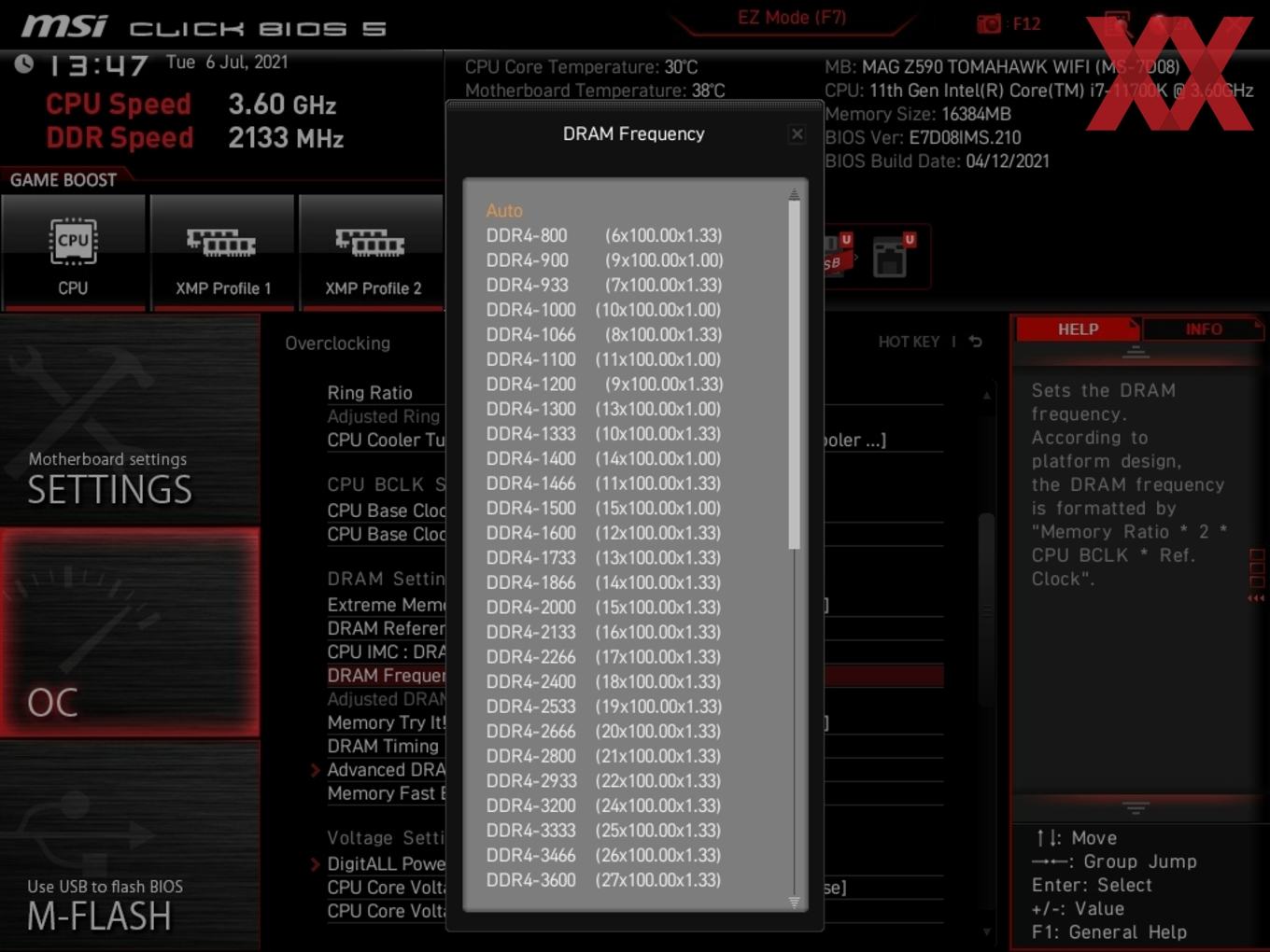Enable XMP Profile 2
This screenshot has width=1270, height=952.
point(372,252)
